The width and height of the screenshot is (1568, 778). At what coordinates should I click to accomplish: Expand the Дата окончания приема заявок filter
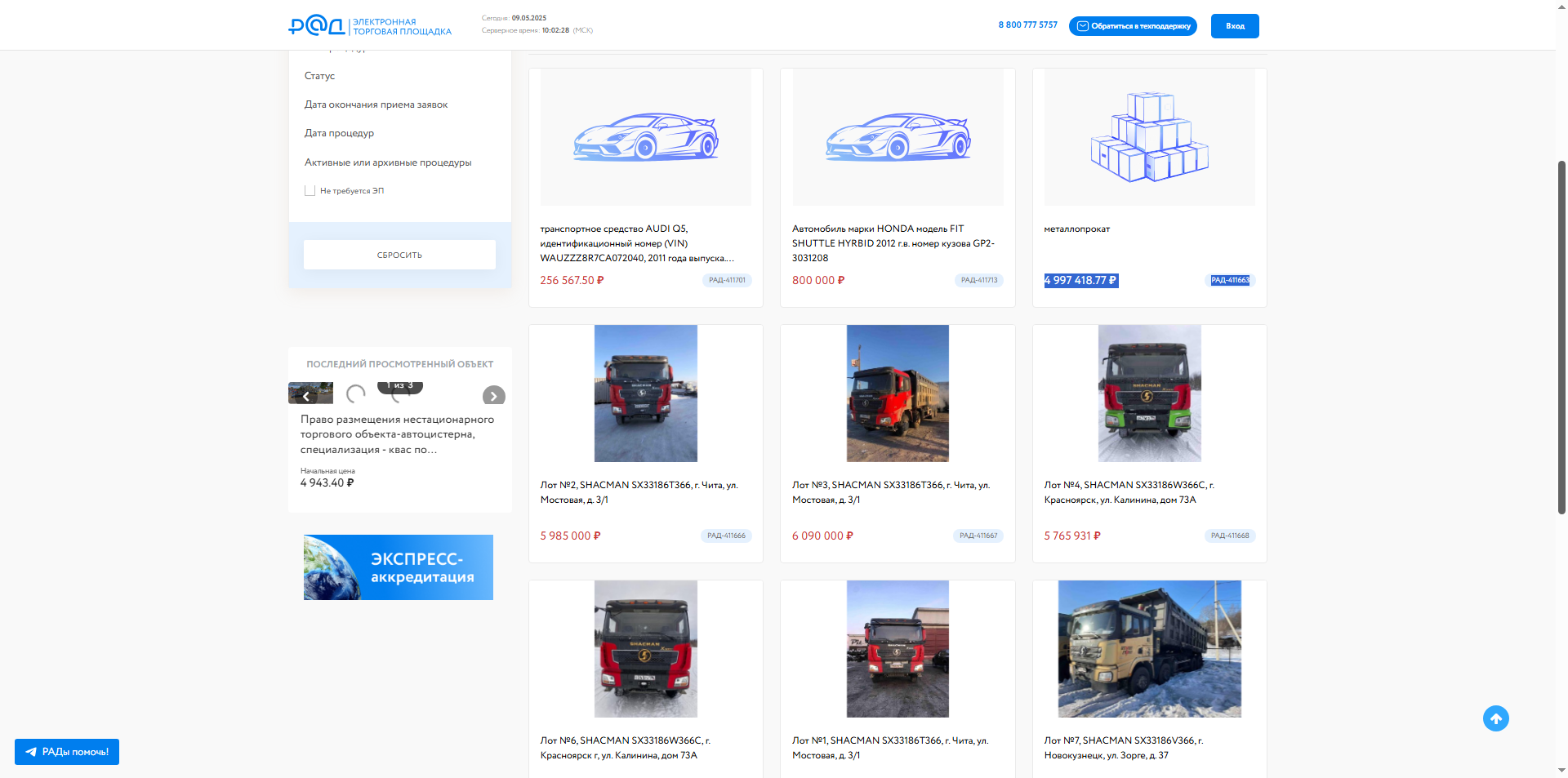coord(376,104)
